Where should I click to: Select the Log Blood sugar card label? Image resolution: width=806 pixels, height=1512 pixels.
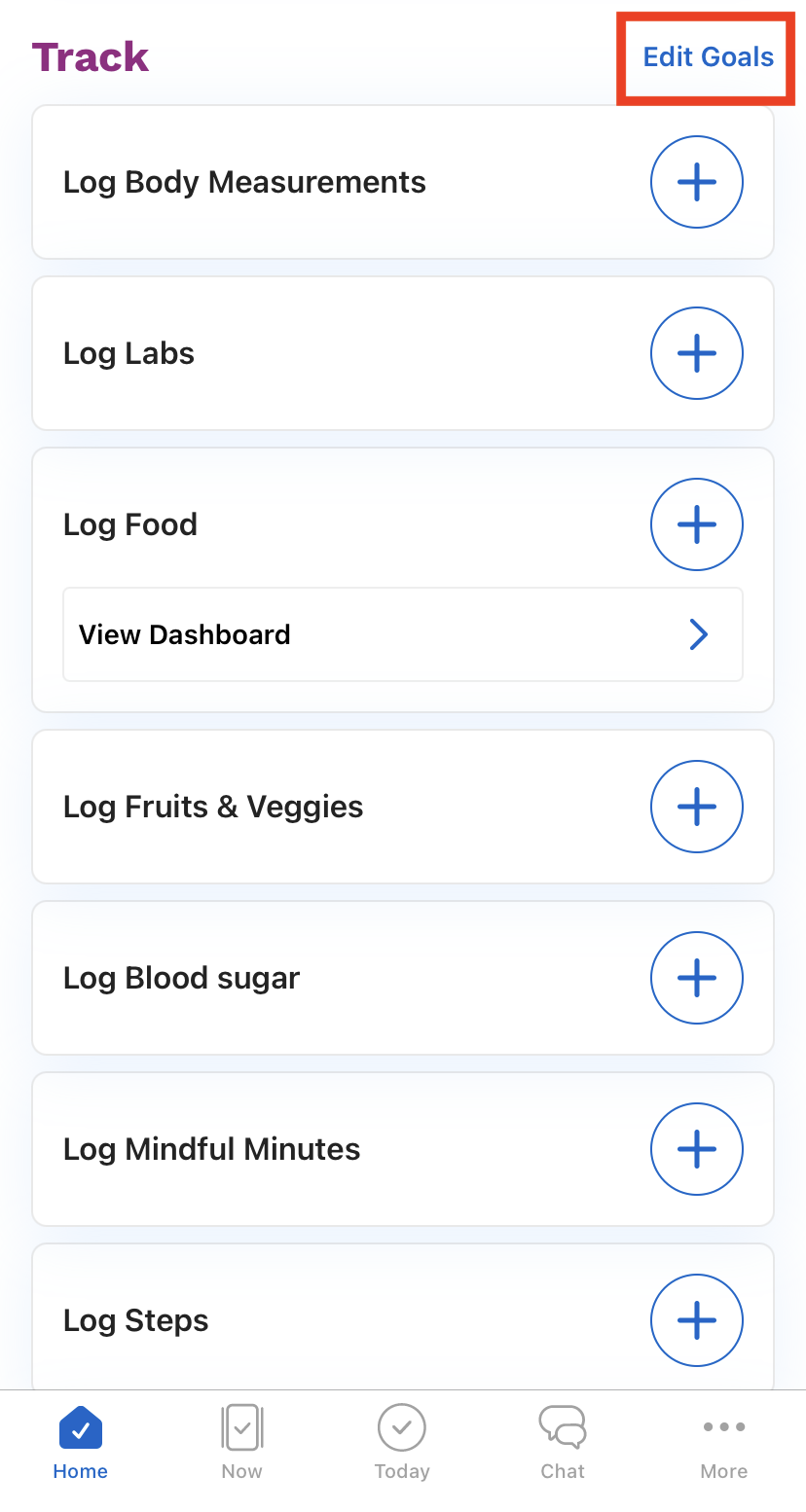(181, 978)
